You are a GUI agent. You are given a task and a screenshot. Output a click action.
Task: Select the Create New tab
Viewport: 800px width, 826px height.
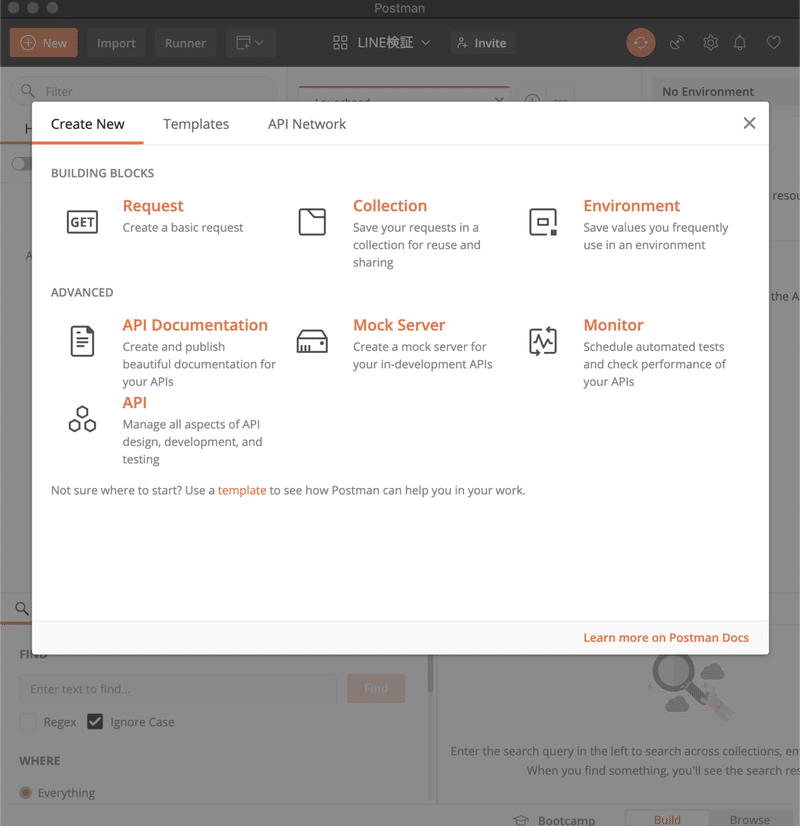pyautogui.click(x=87, y=124)
